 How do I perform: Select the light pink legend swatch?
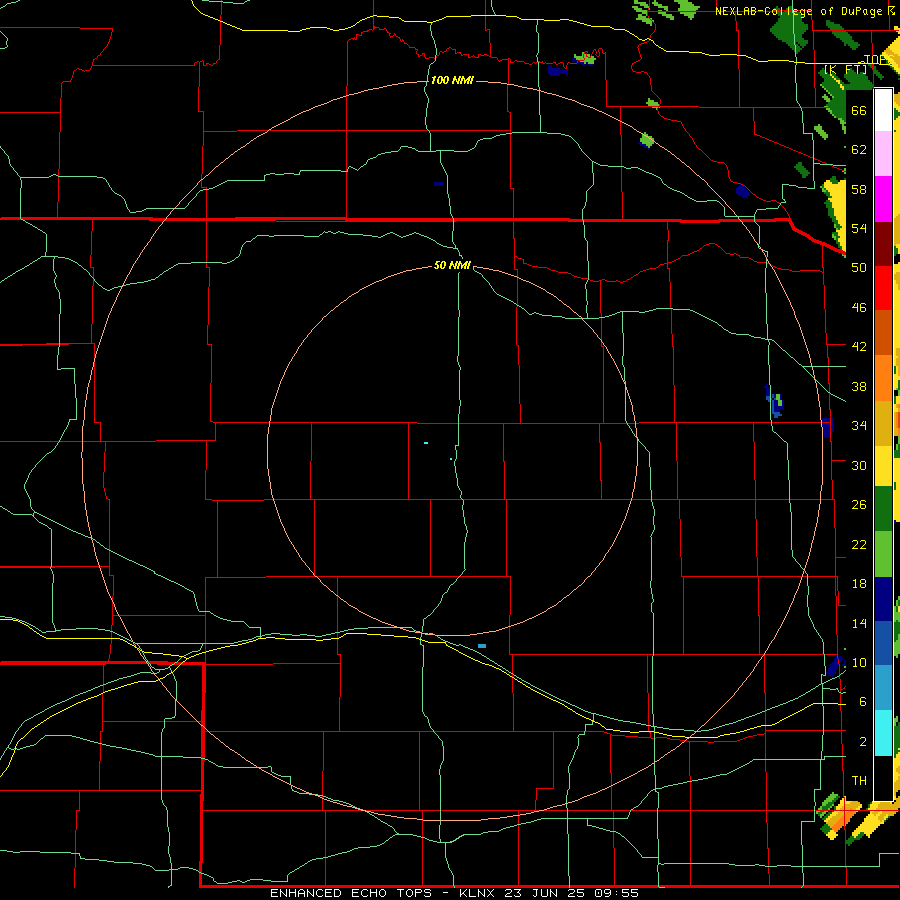coord(883,154)
